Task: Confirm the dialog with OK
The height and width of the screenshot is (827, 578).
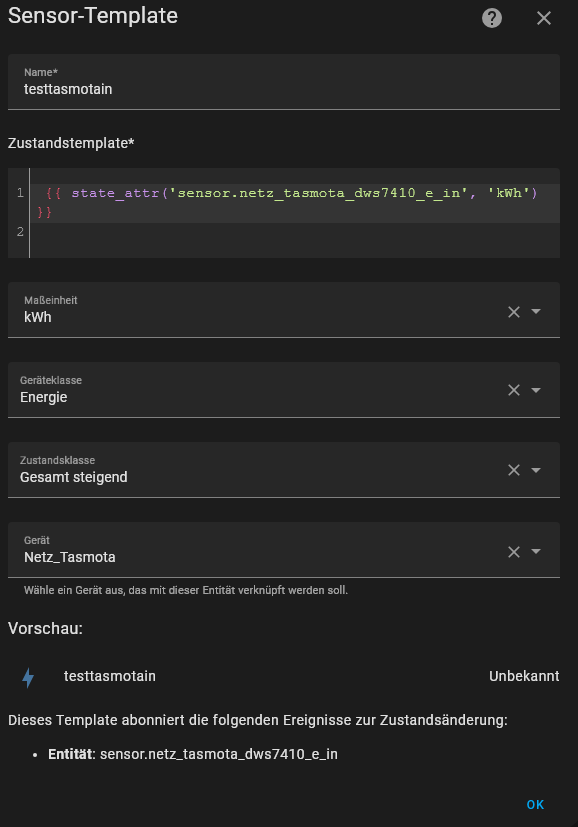Action: click(x=535, y=804)
